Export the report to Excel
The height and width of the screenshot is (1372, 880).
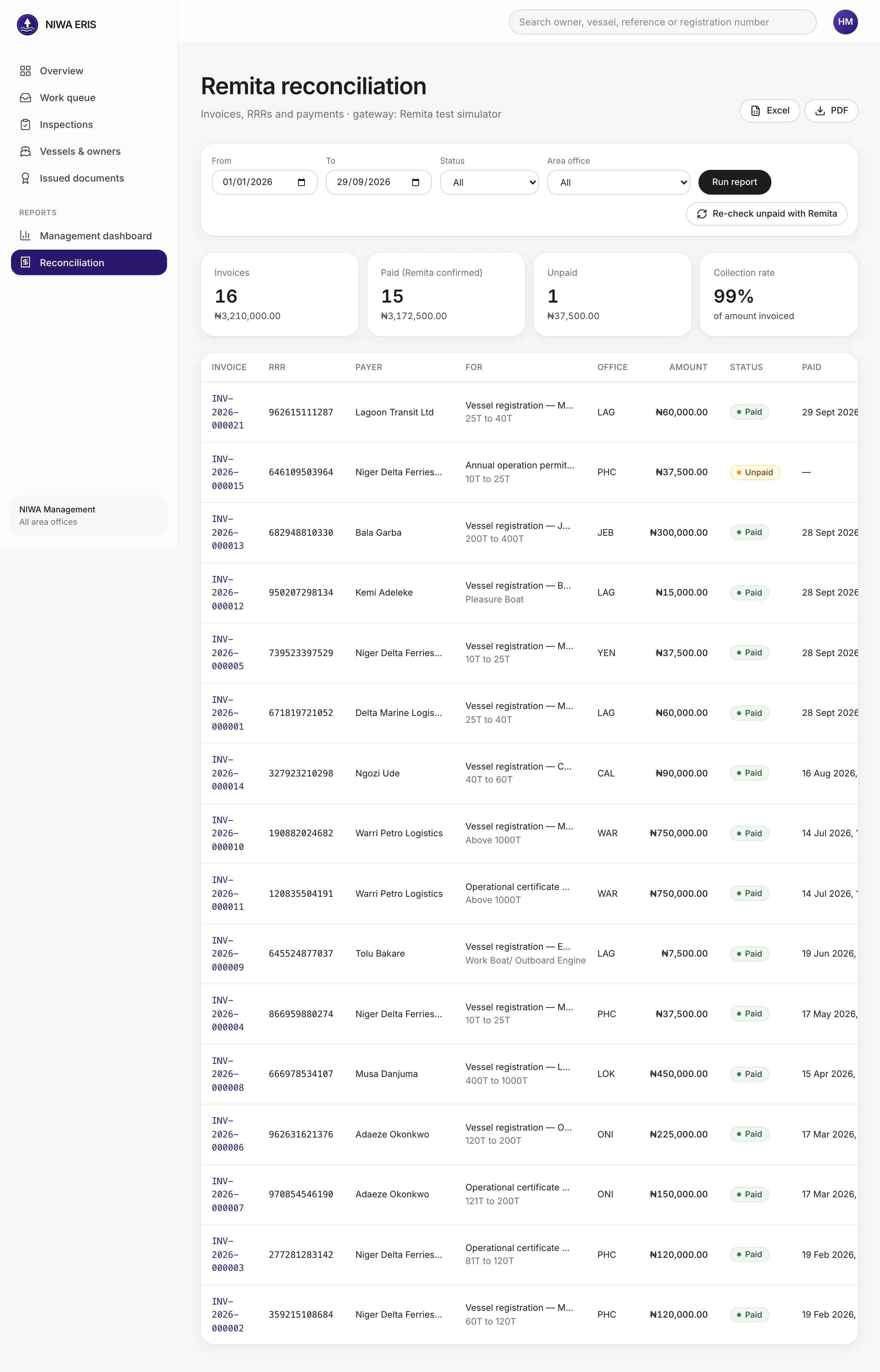coord(770,110)
